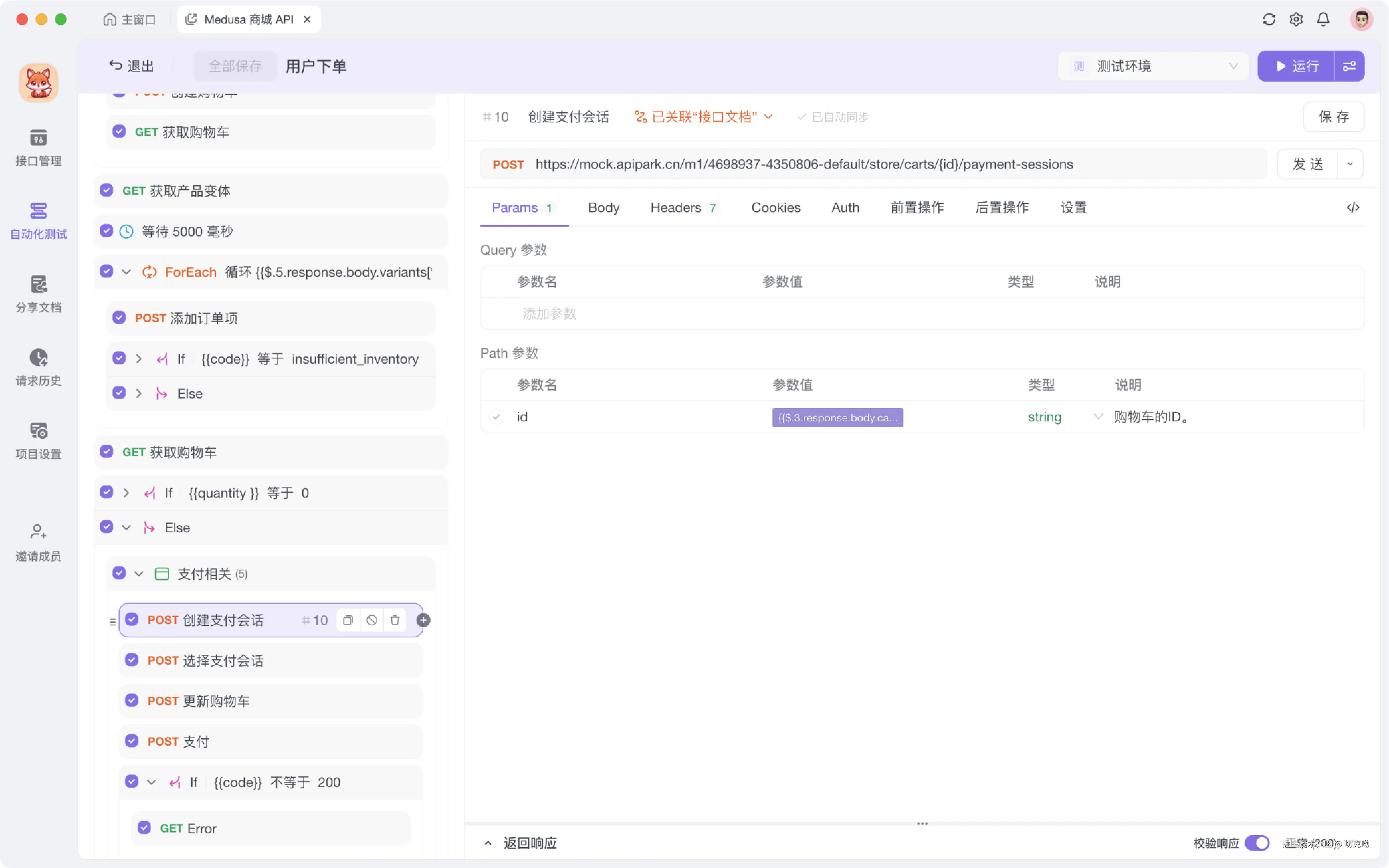
Task: Collapse the ForEach loop step
Action: tap(126, 272)
